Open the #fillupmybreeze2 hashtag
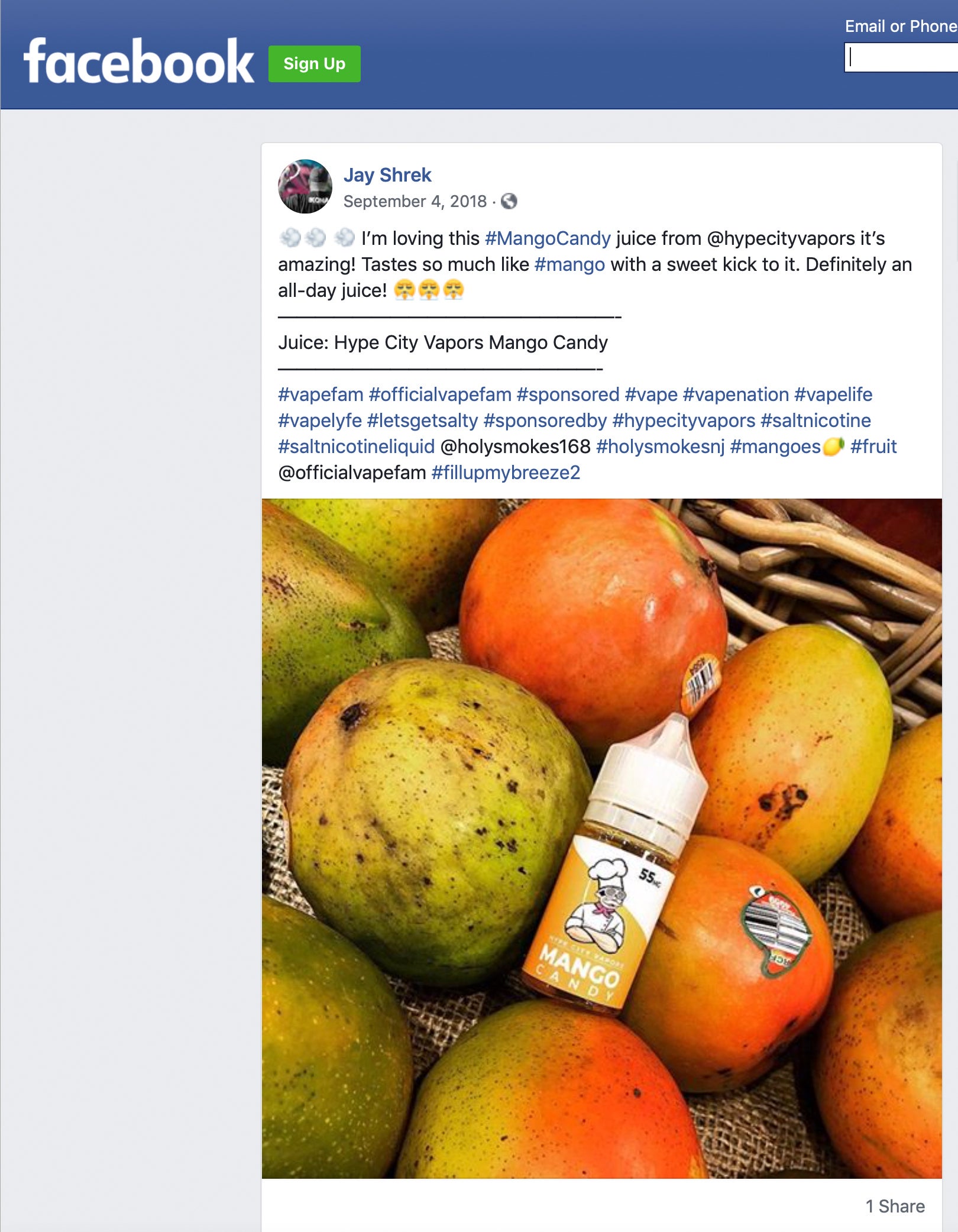This screenshot has width=958, height=1232. click(506, 473)
